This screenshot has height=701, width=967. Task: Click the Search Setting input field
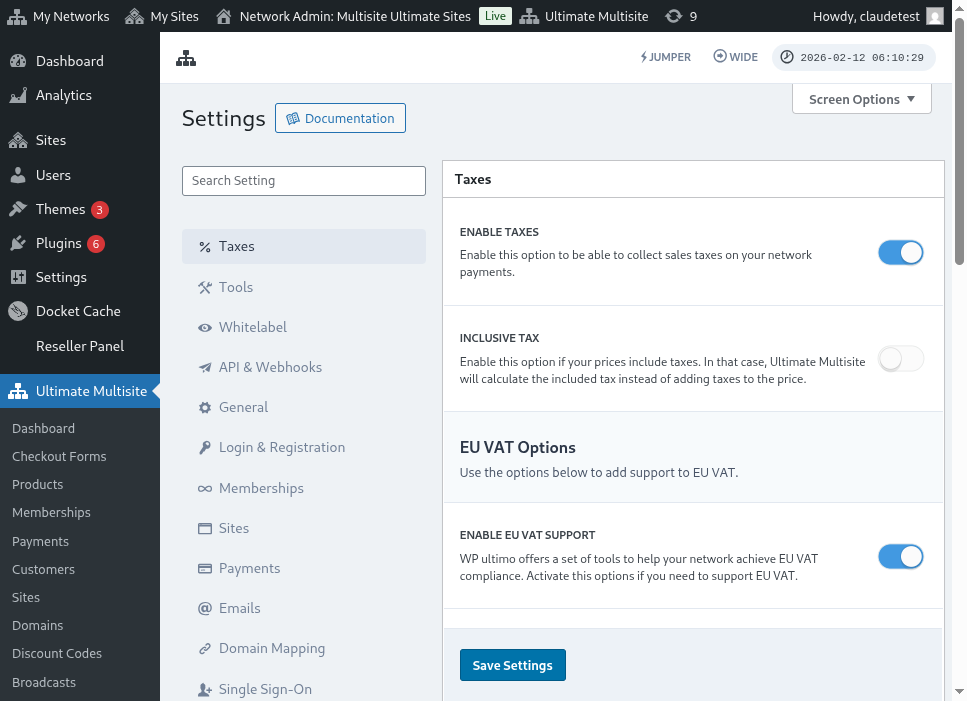tap(303, 181)
